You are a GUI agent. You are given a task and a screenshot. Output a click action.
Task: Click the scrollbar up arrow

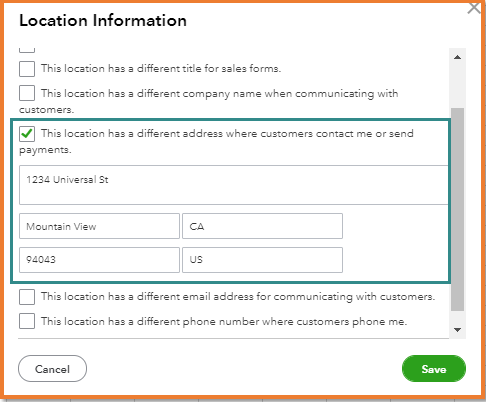457,57
